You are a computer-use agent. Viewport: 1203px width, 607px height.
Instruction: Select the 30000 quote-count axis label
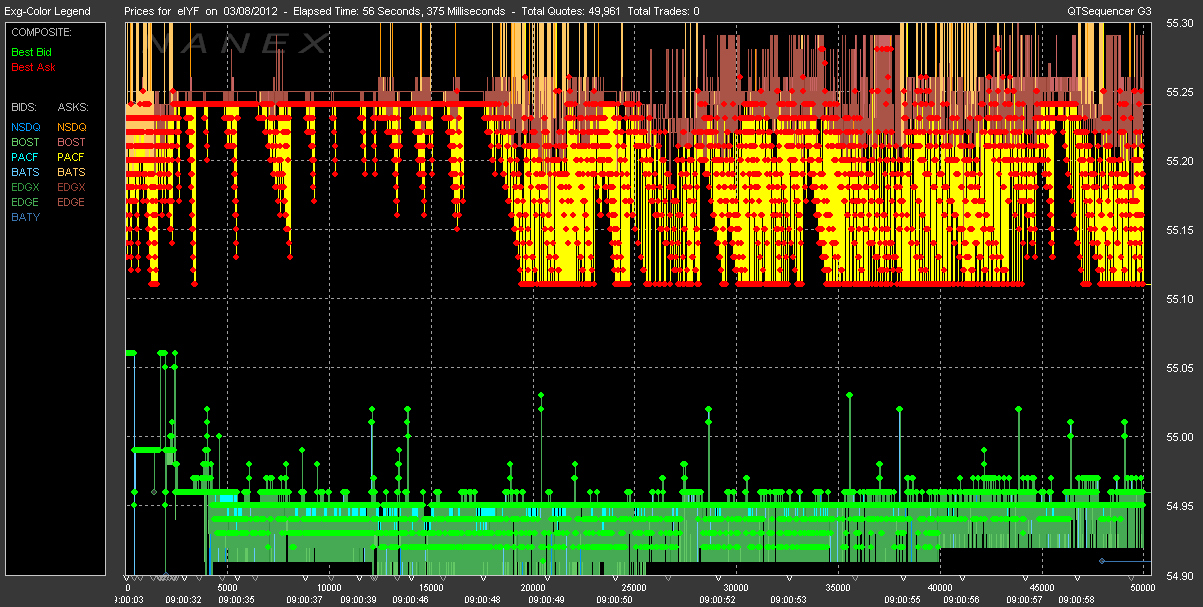pyautogui.click(x=735, y=587)
